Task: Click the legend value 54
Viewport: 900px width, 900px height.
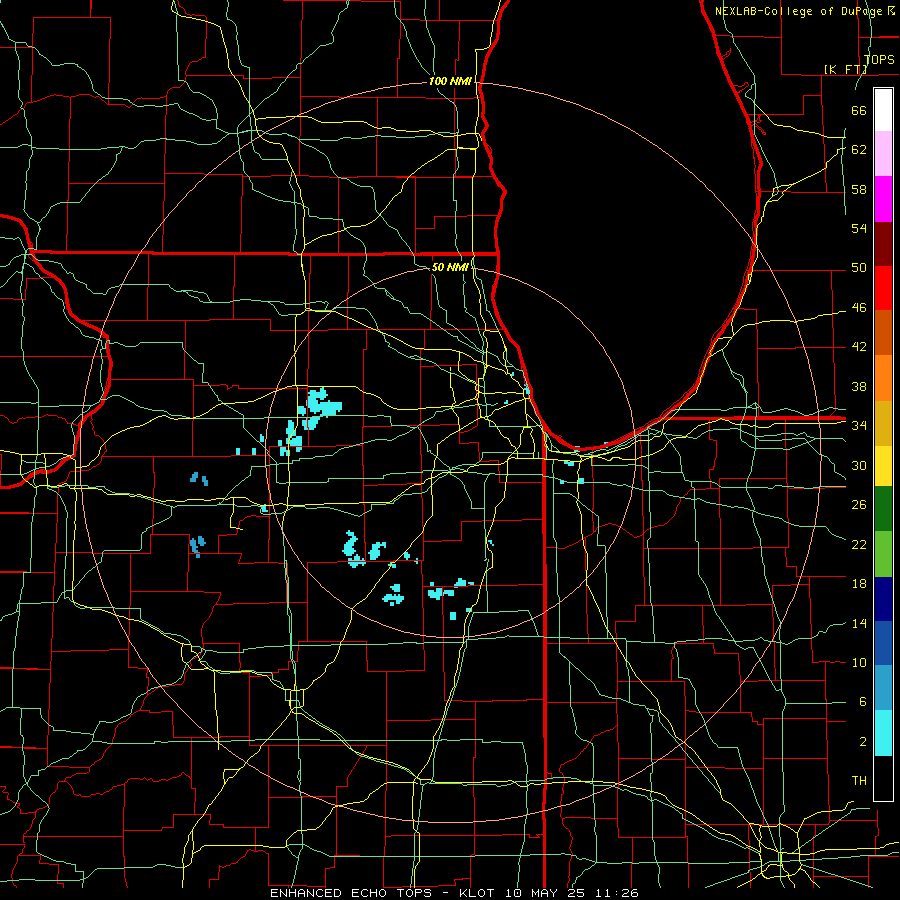Action: (859, 228)
